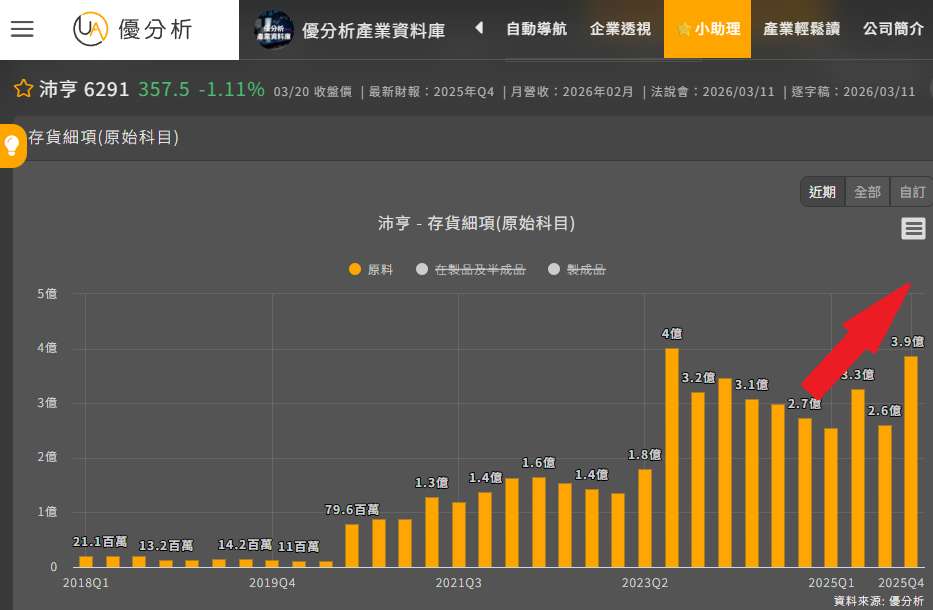The image size is (933, 610).
Task: Toggle 原料 series in chart legend
Action: (x=371, y=269)
